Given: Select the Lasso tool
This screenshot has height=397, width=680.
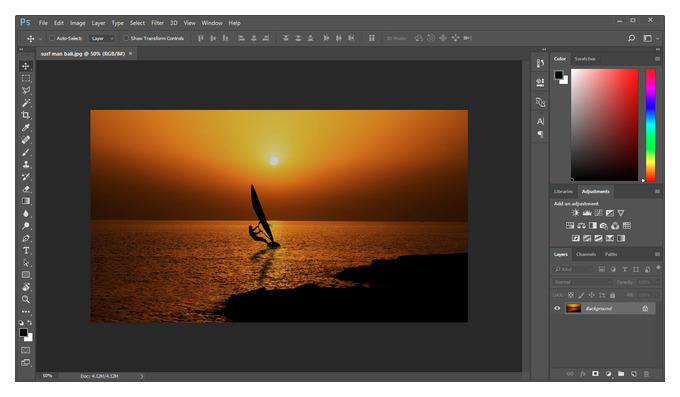Looking at the screenshot, I should point(26,90).
